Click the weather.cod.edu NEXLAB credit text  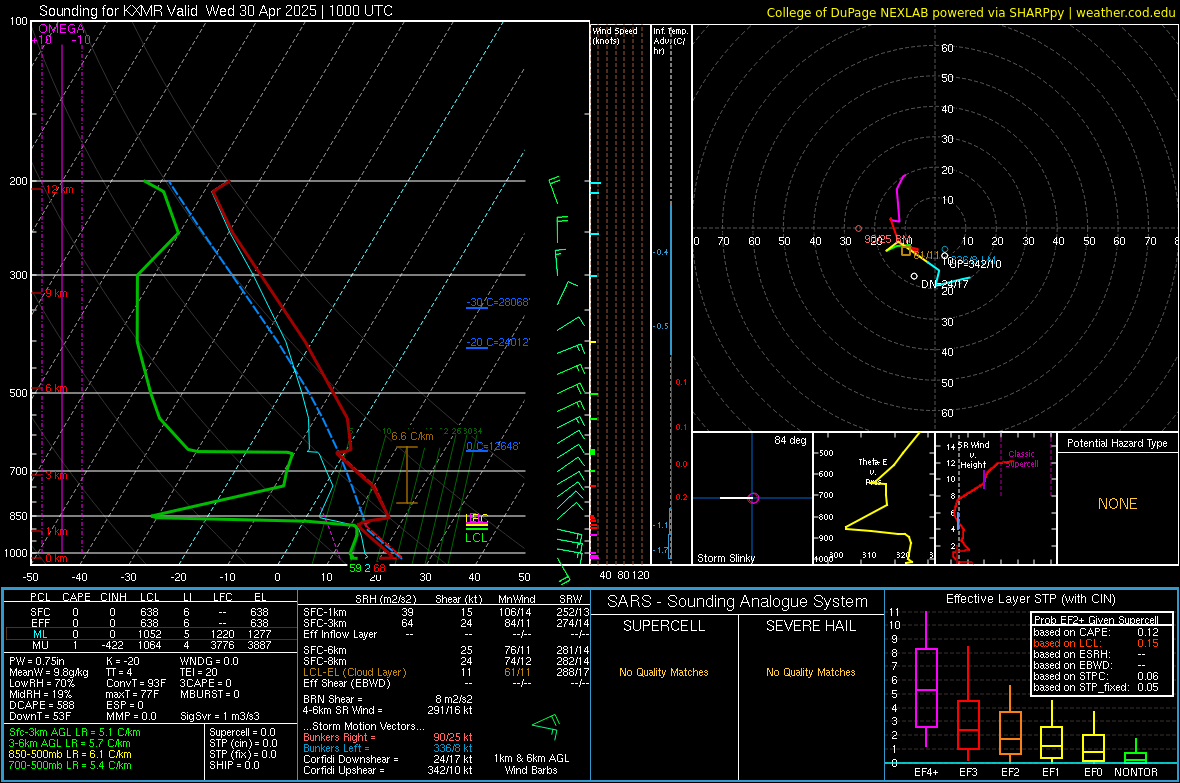pos(970,12)
